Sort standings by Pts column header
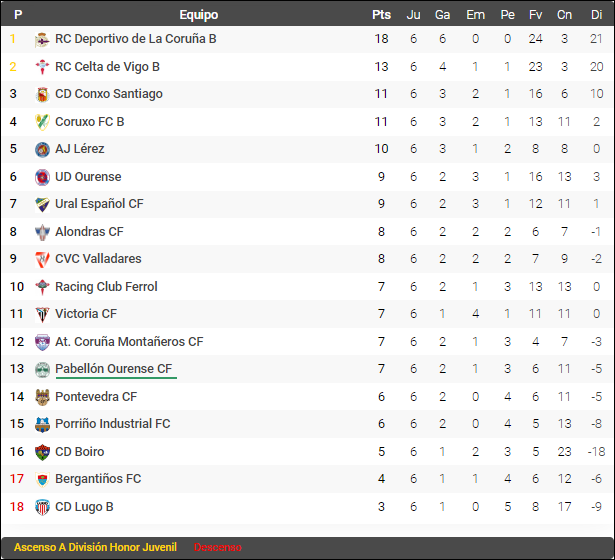615x560 pixels. tap(381, 15)
